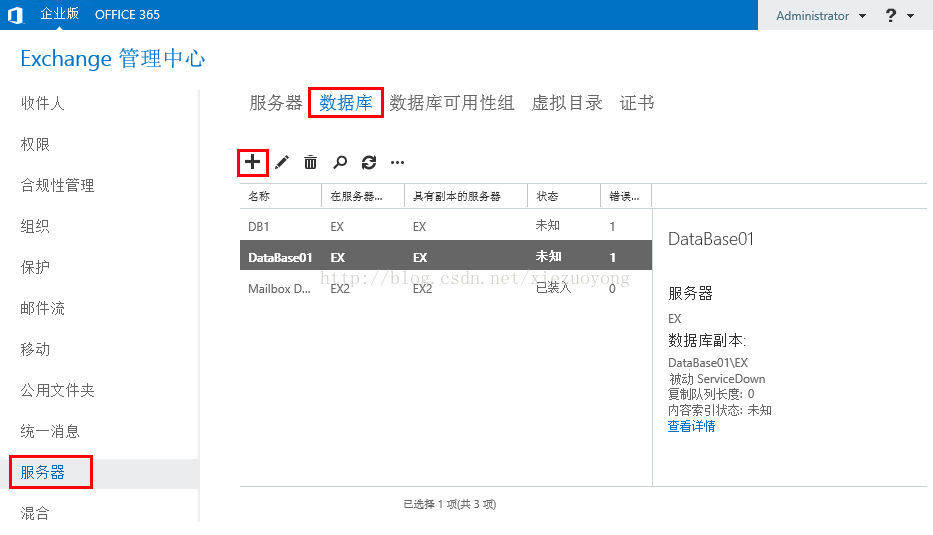The image size is (933, 535).
Task: Sort by 状态 column header
Action: pos(563,196)
